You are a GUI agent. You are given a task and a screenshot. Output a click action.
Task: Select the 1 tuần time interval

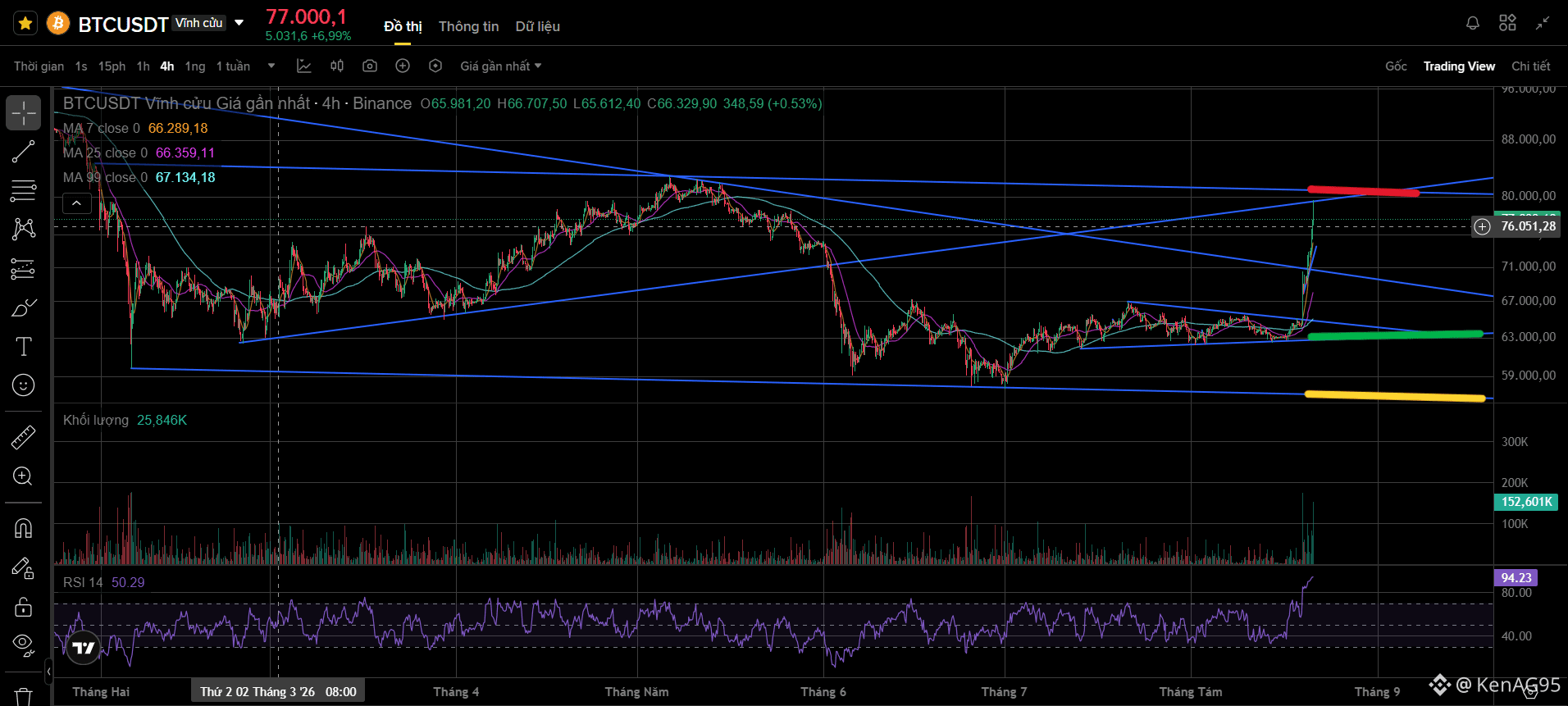coord(233,66)
